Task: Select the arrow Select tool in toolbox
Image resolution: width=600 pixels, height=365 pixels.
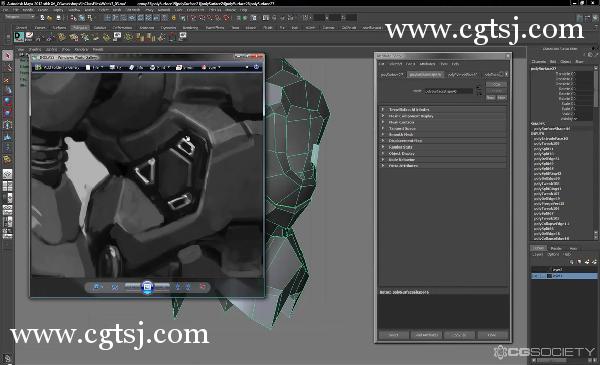Action: point(7,56)
